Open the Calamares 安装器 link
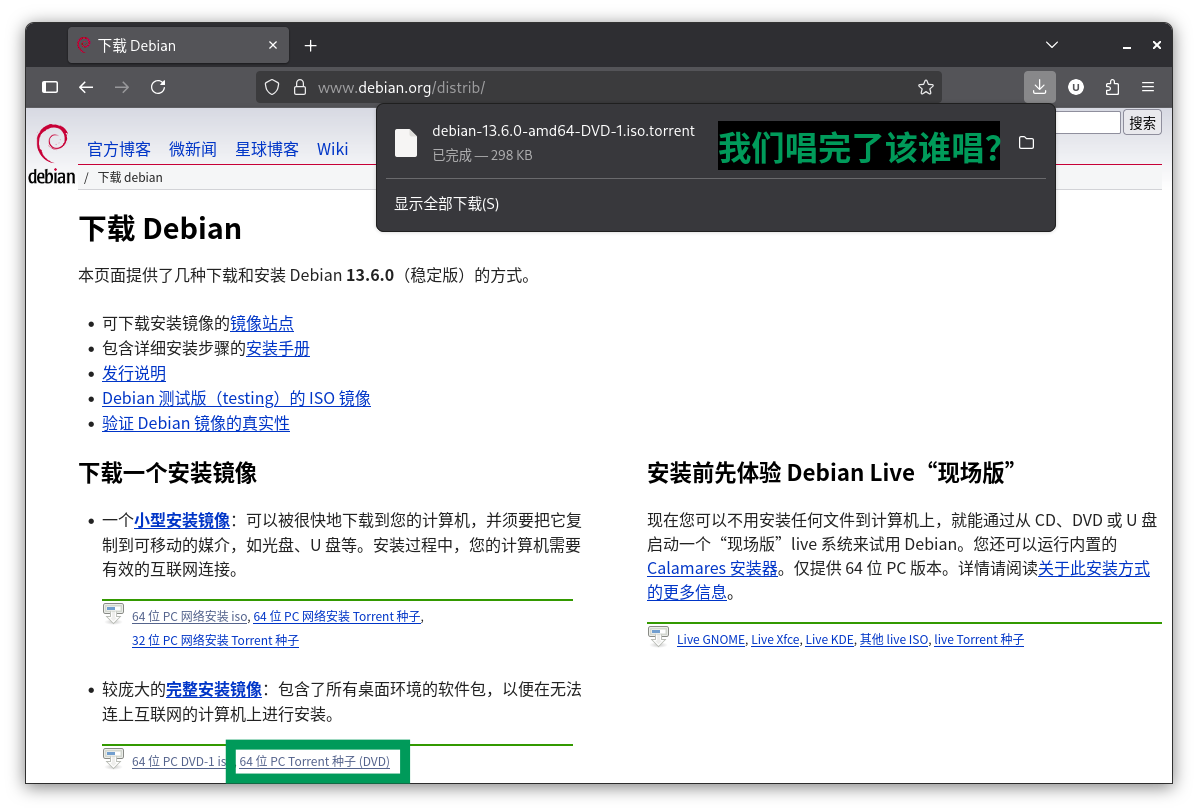This screenshot has height=812, width=1198. [x=712, y=568]
